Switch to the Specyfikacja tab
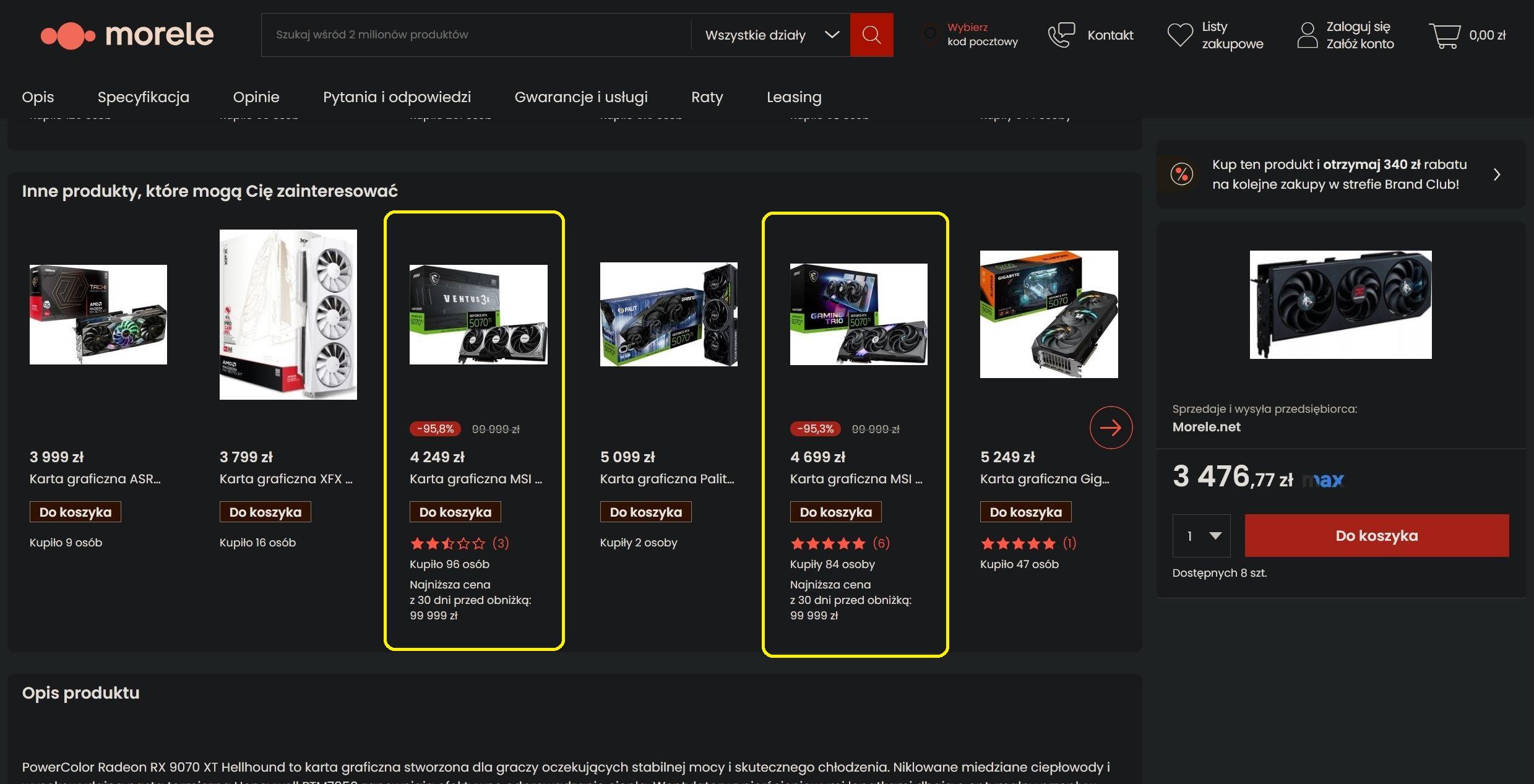The height and width of the screenshot is (784, 1534). click(x=144, y=97)
